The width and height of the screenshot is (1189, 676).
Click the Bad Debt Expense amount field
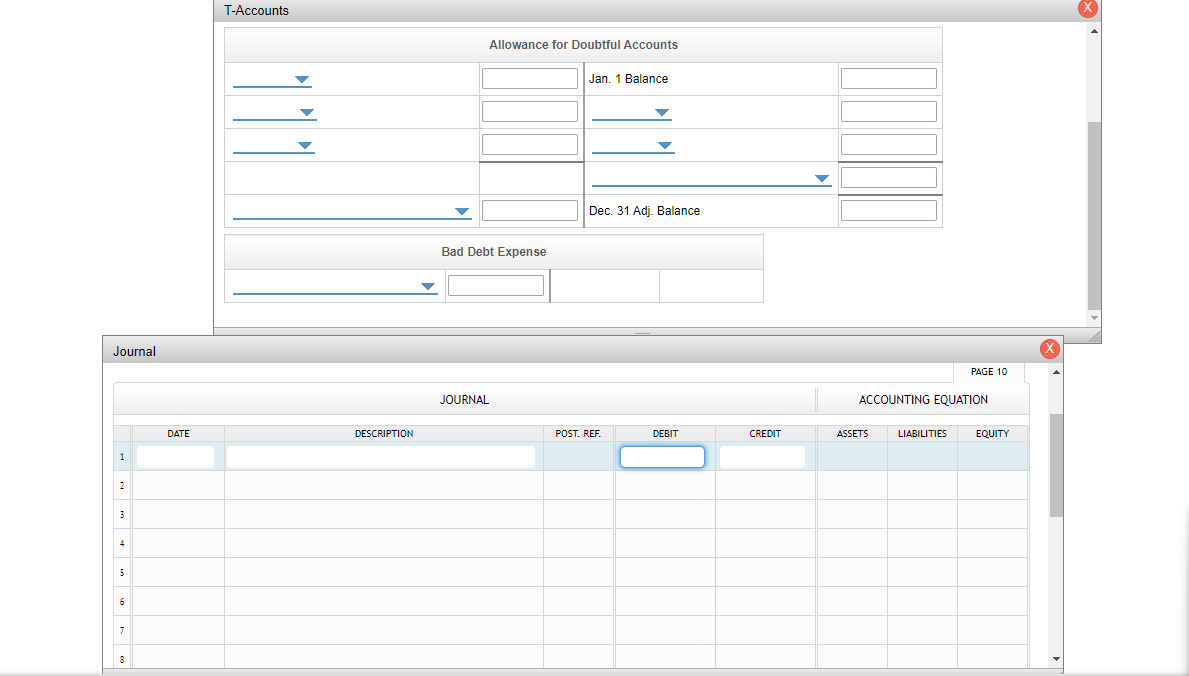pyautogui.click(x=496, y=286)
